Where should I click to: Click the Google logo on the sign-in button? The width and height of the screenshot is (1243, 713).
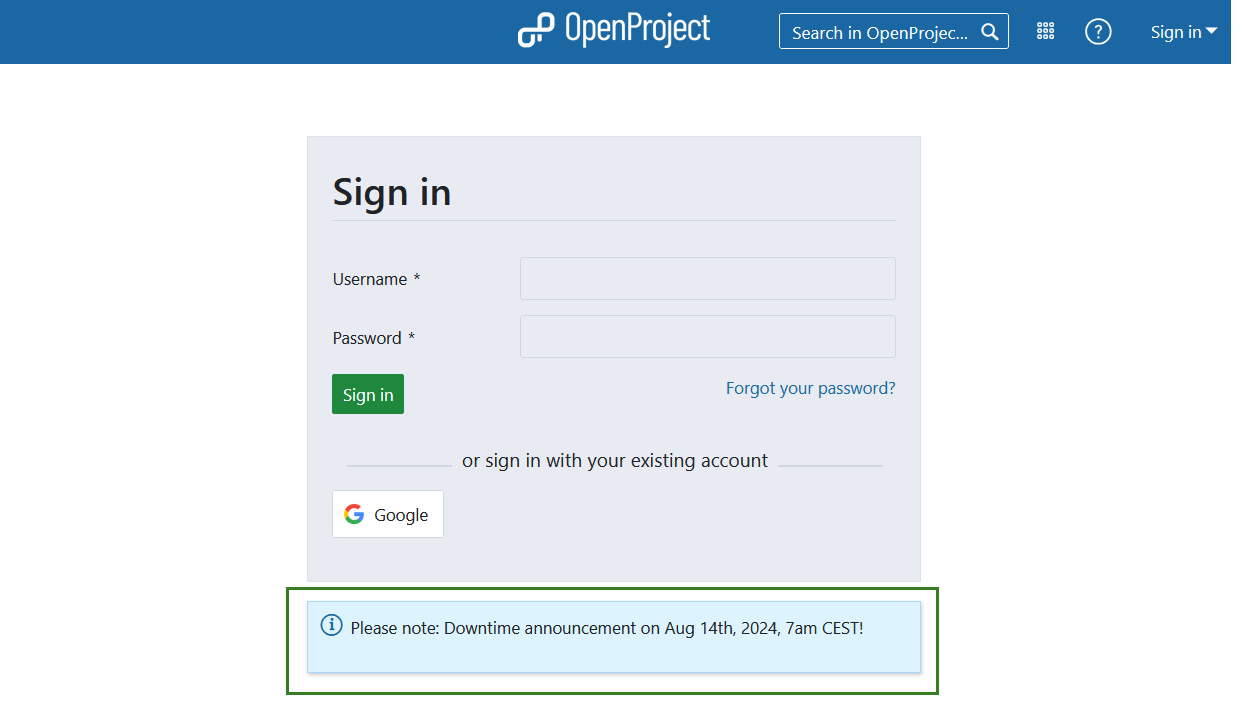355,513
